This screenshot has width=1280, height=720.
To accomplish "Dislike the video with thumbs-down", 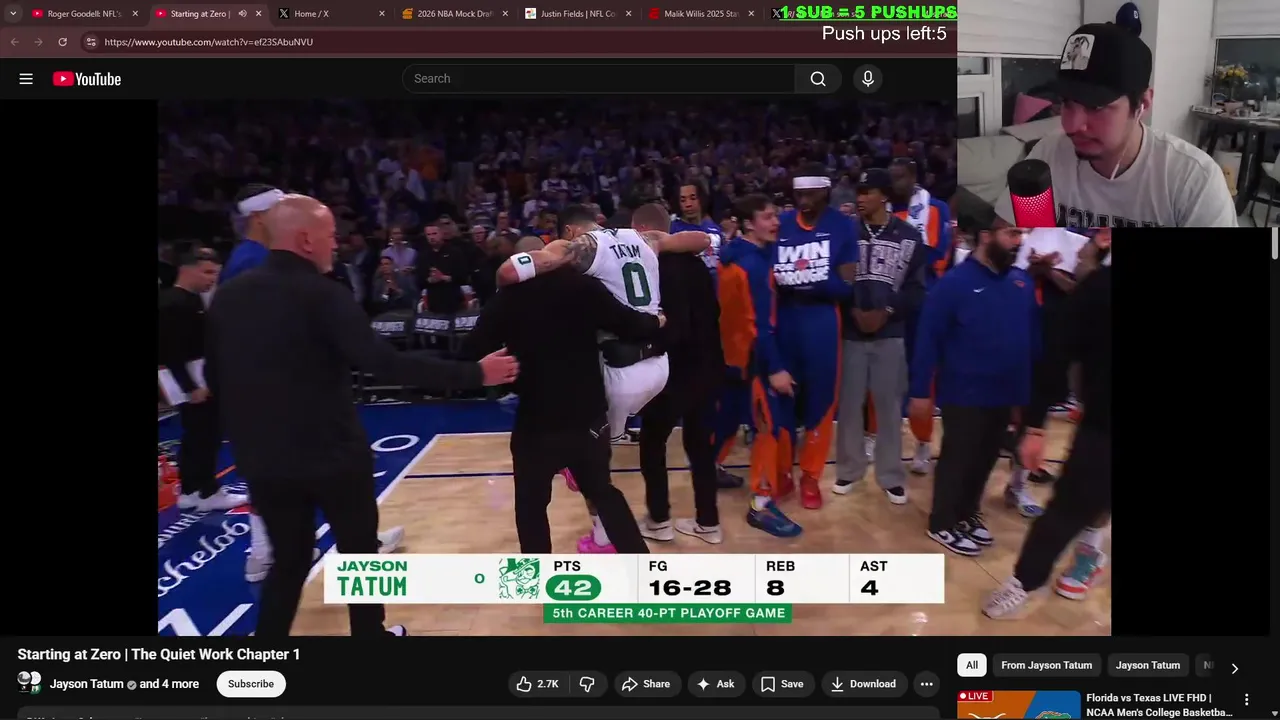I will tap(587, 684).
